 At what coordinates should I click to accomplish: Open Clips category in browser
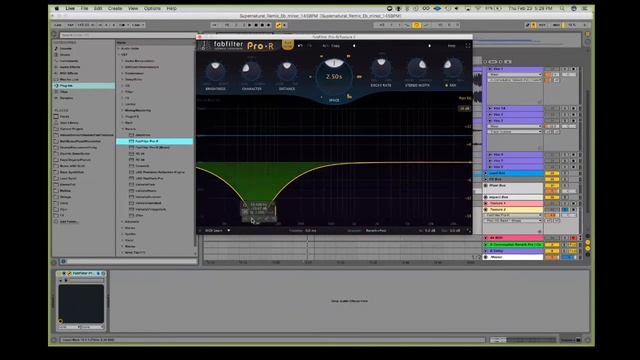(64, 92)
